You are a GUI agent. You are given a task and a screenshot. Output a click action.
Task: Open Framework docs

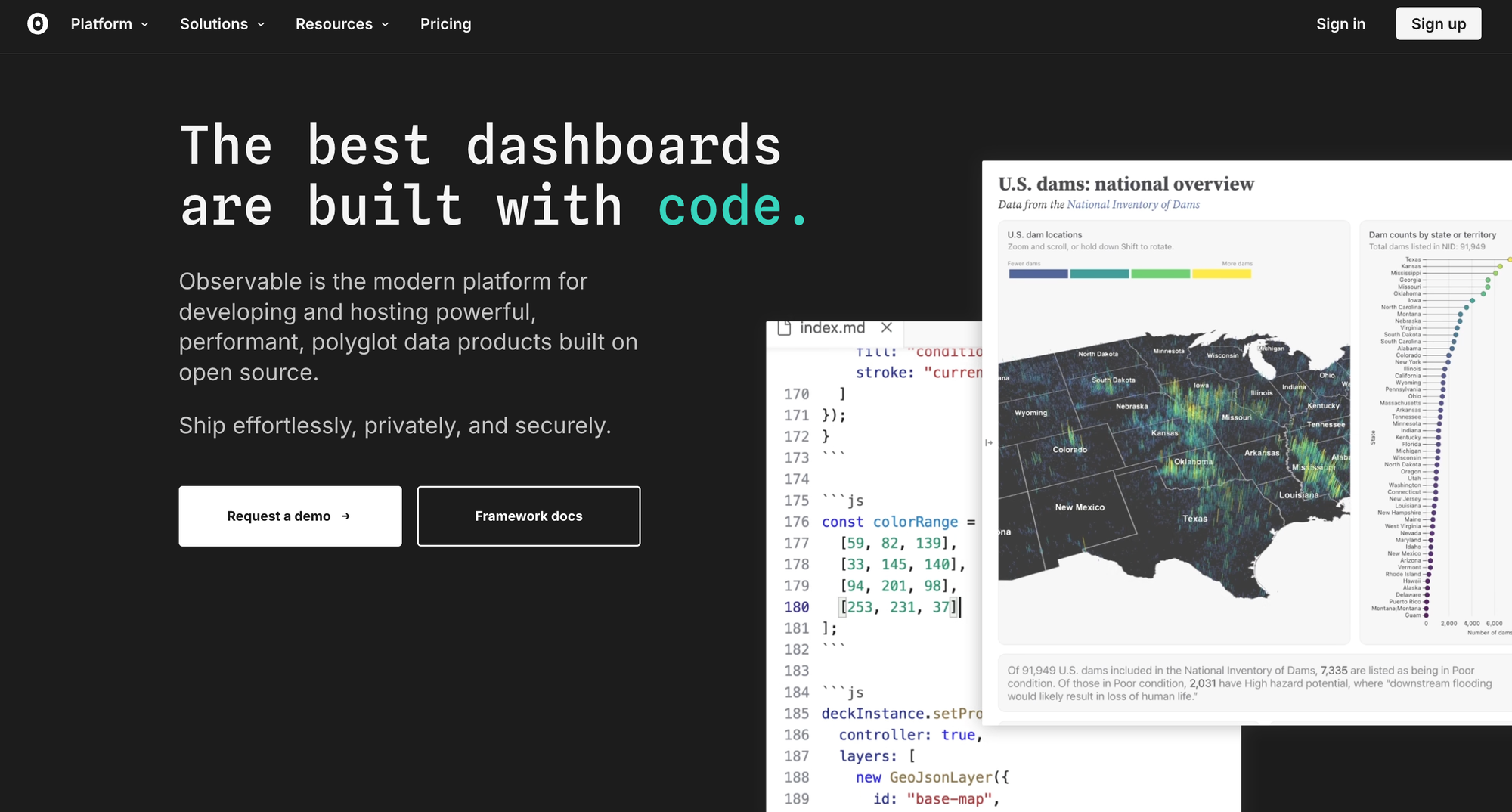tap(528, 516)
